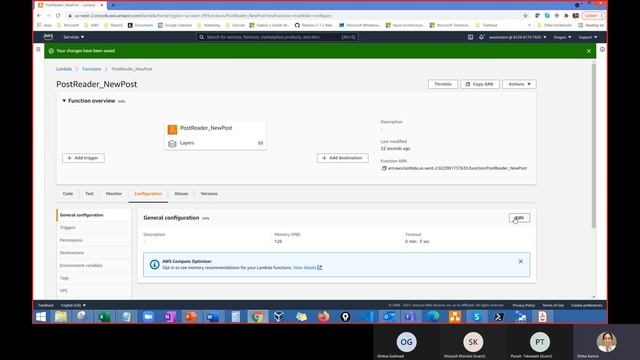Screen dimensions: 640x360
Task: Open Cookie preferences footer link
Action: (587, 305)
